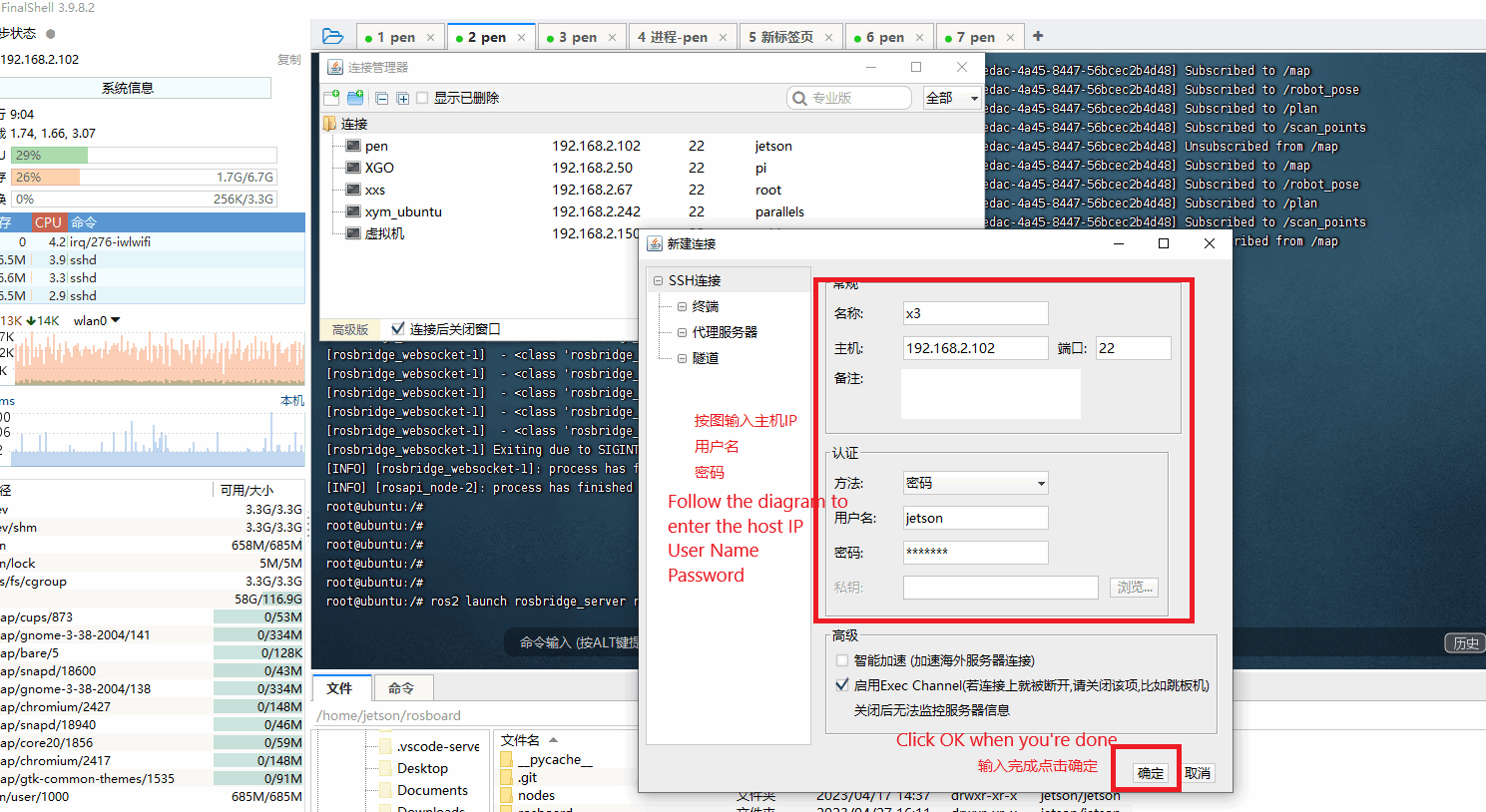
Task: Toggle the 连接后关闭窗口 checkbox
Action: click(x=398, y=328)
